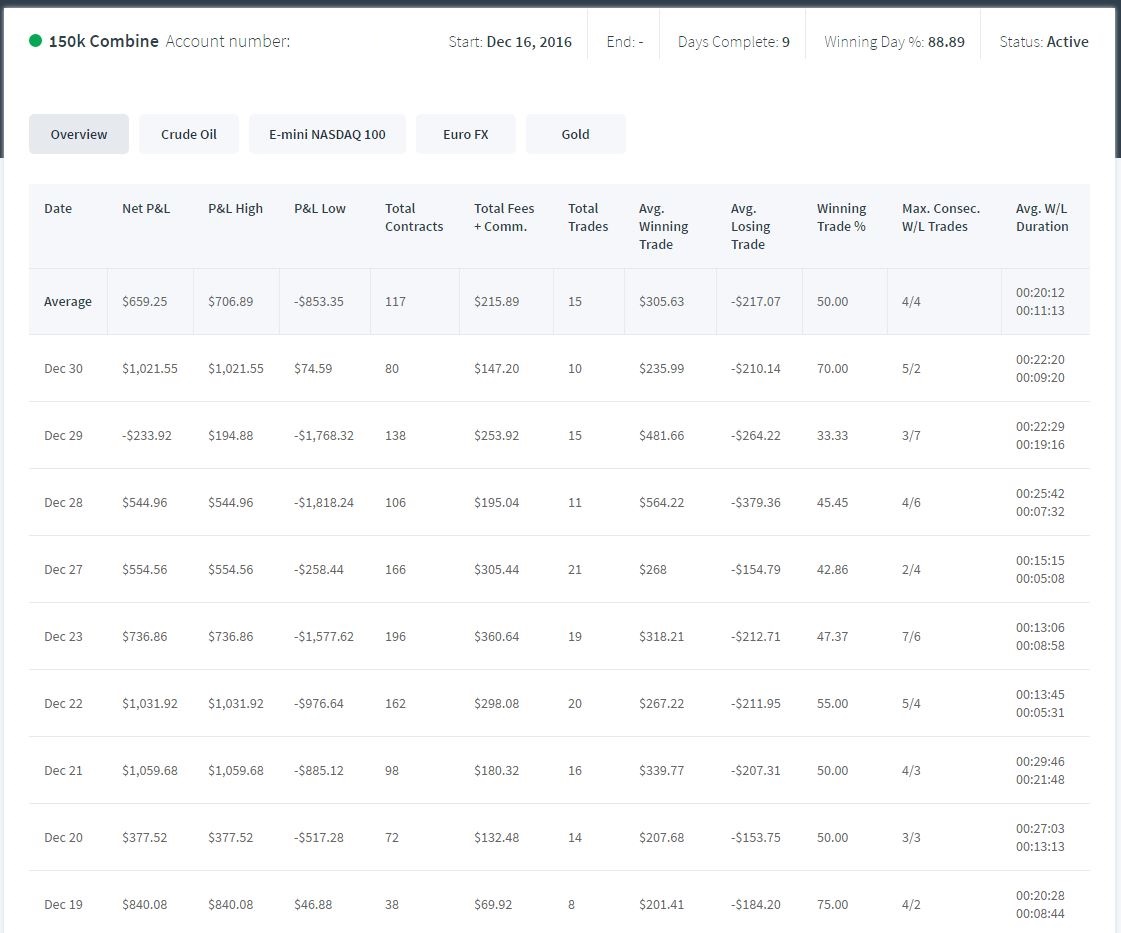Click Dec 20 consec W/L value 3/3
The image size is (1121, 933).
coord(911,837)
